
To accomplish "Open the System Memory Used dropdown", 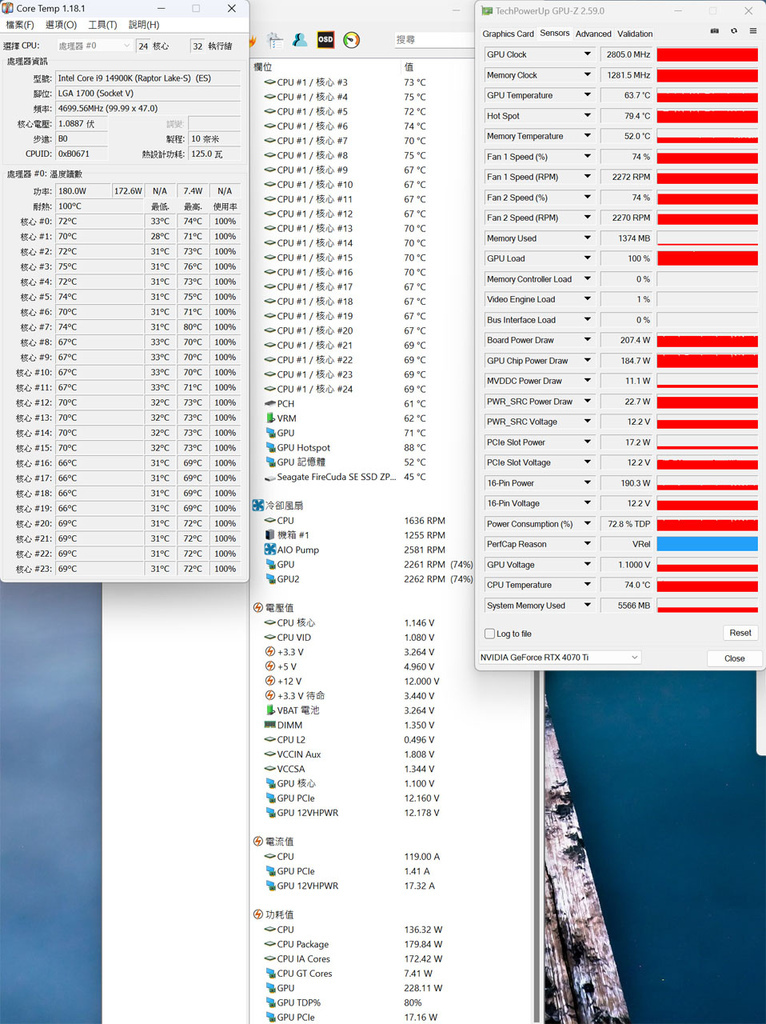I will pyautogui.click(x=587, y=605).
